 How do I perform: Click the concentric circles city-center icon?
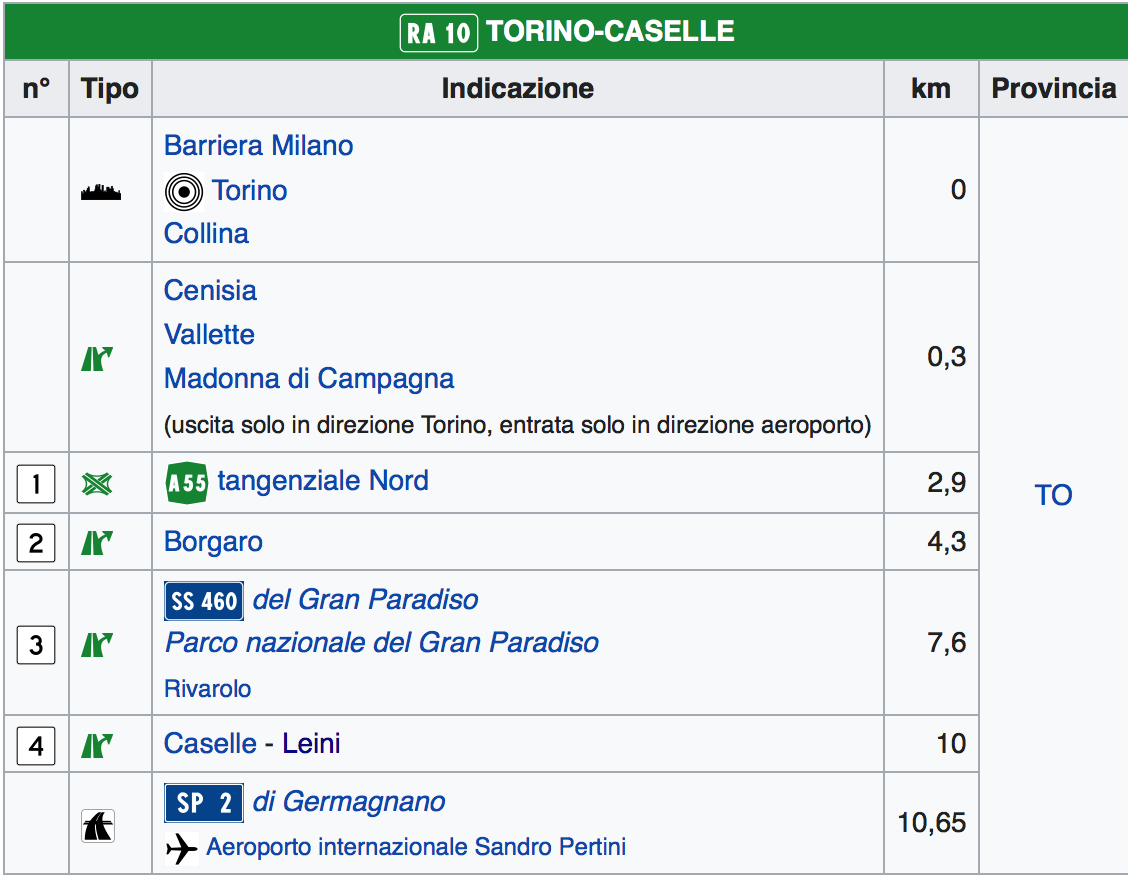tap(183, 191)
